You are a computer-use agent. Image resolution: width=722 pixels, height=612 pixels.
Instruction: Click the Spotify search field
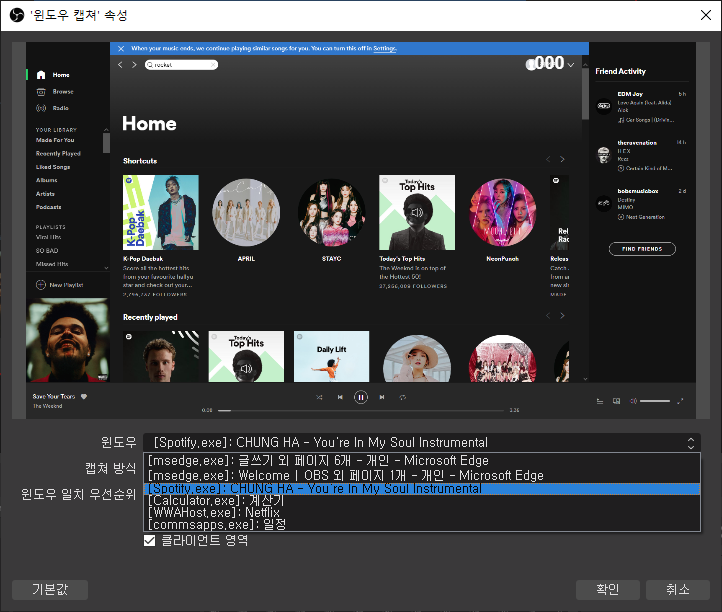click(x=181, y=65)
